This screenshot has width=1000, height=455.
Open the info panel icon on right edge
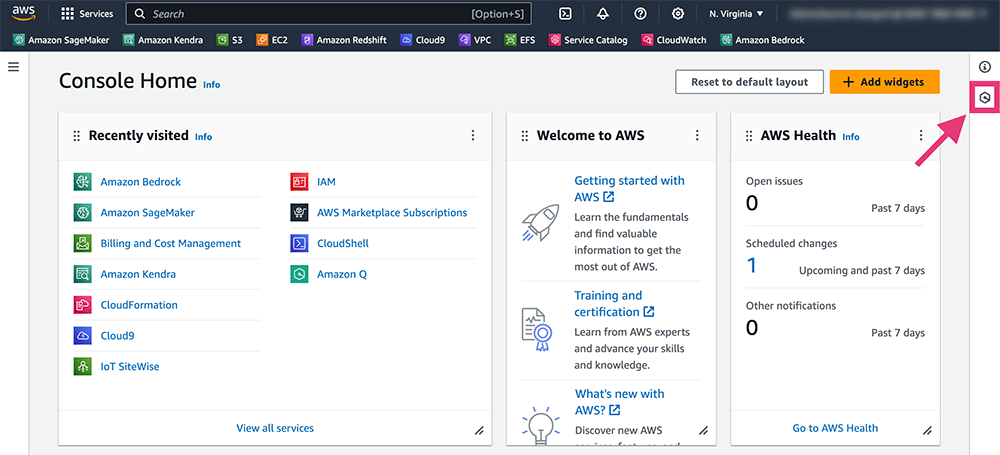tap(985, 66)
